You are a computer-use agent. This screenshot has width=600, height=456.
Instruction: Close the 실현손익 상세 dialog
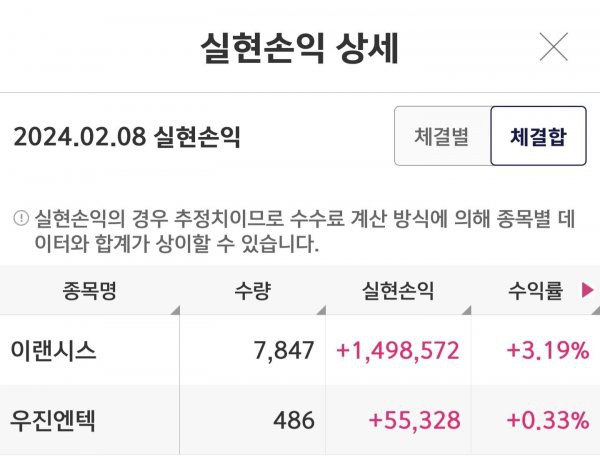(554, 47)
